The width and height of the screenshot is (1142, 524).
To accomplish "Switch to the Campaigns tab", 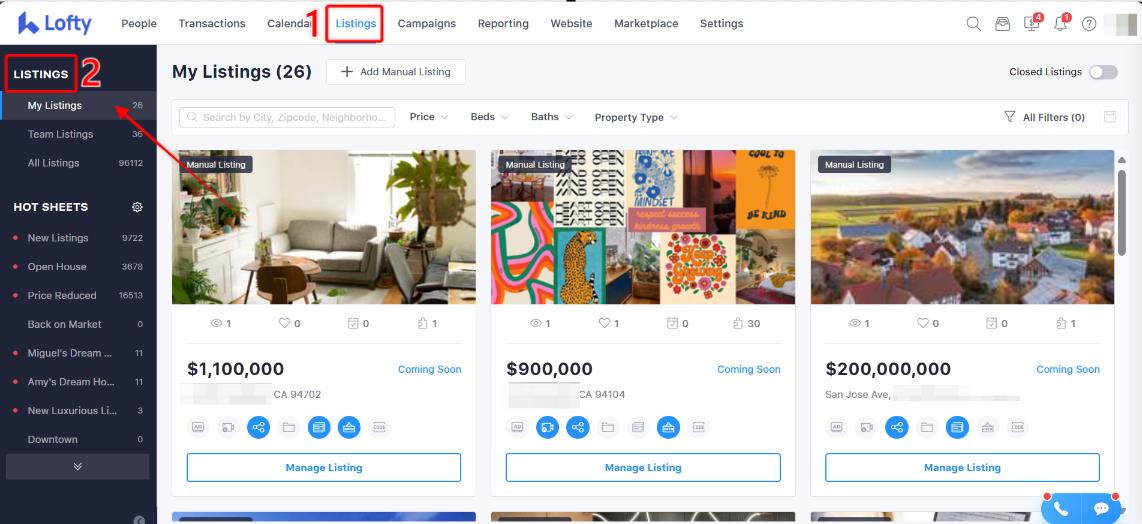I will click(x=427, y=23).
